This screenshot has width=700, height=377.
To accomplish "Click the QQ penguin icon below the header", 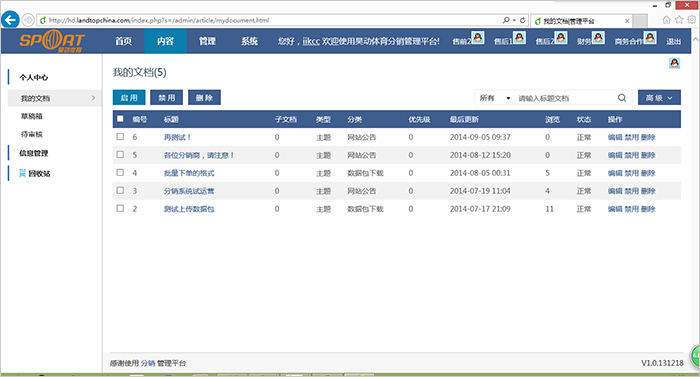I will tap(675, 63).
